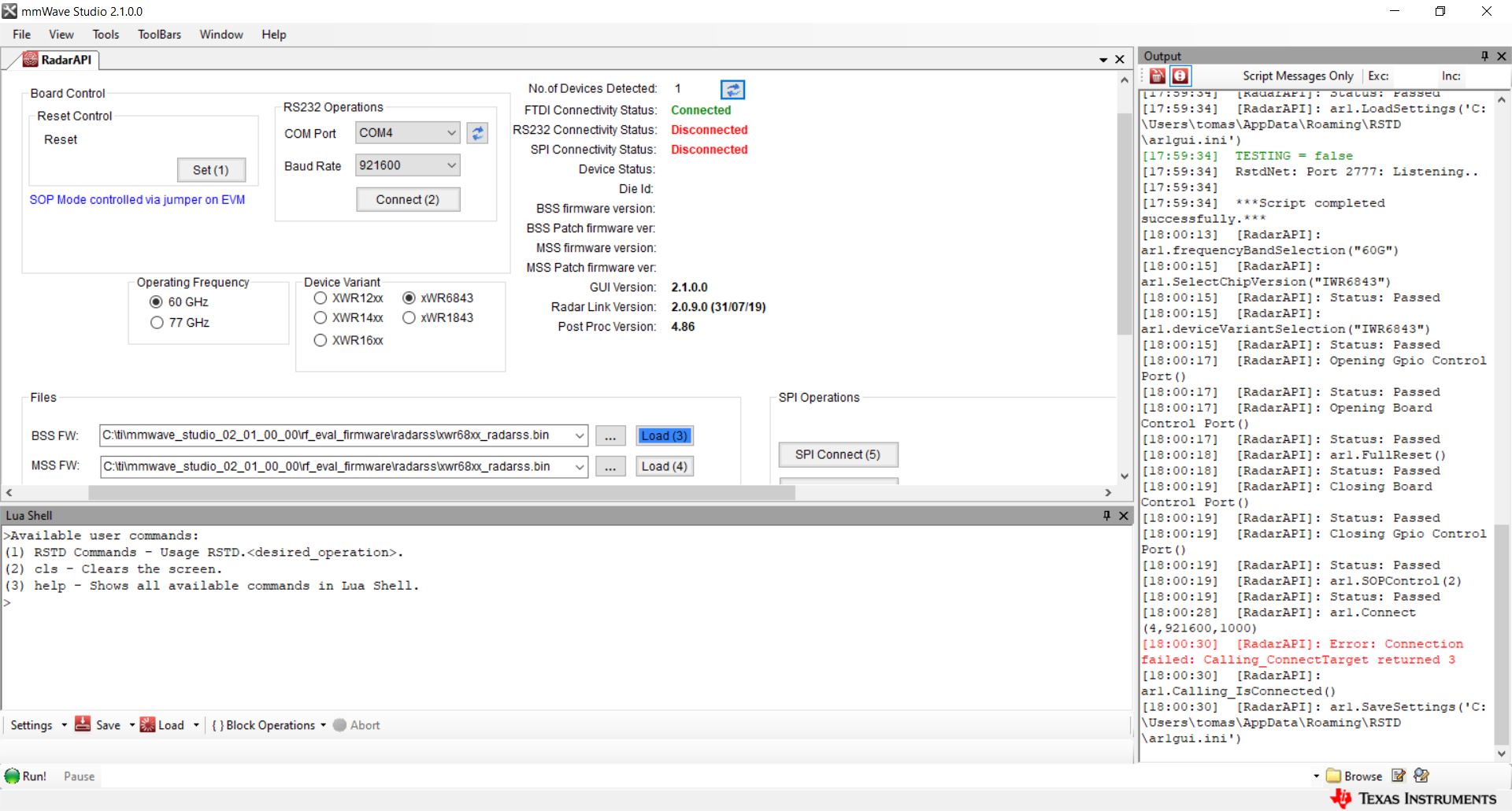The image size is (1512, 811).
Task: Open the View menu
Action: (x=61, y=35)
